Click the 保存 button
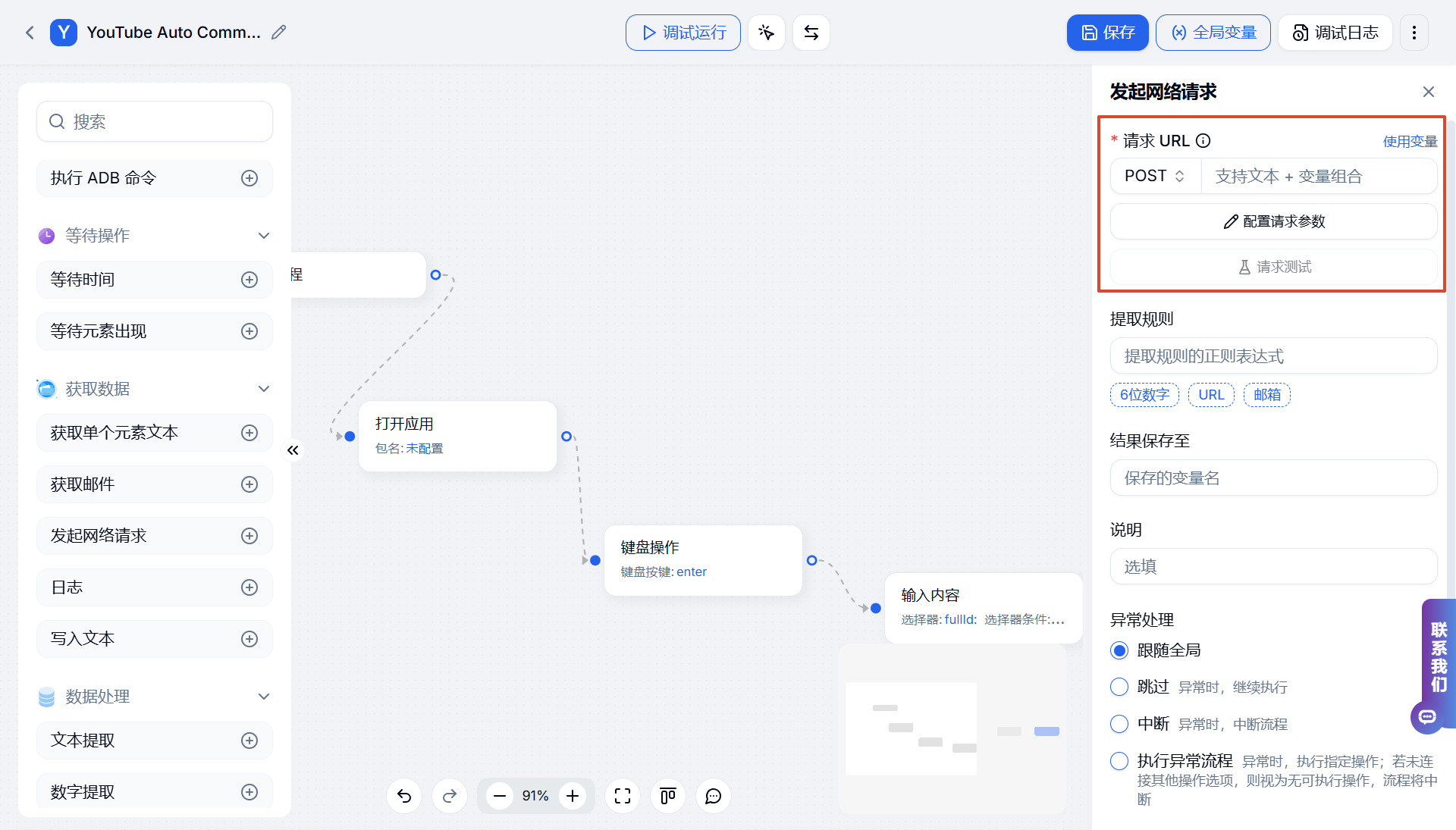1456x830 pixels. tap(1108, 33)
